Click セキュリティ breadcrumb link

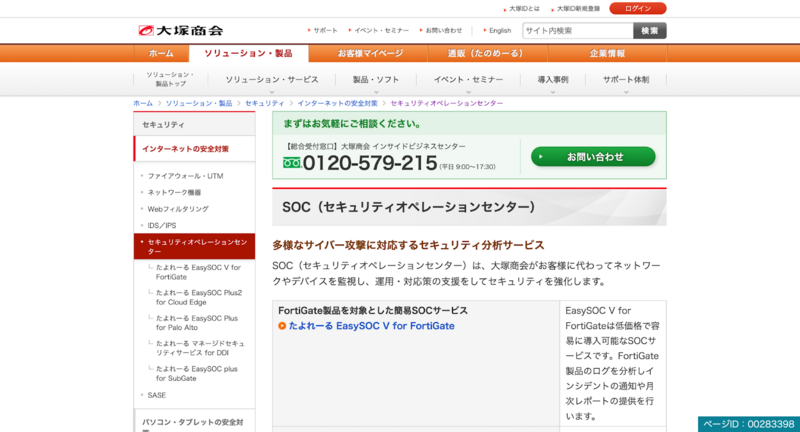click(265, 103)
